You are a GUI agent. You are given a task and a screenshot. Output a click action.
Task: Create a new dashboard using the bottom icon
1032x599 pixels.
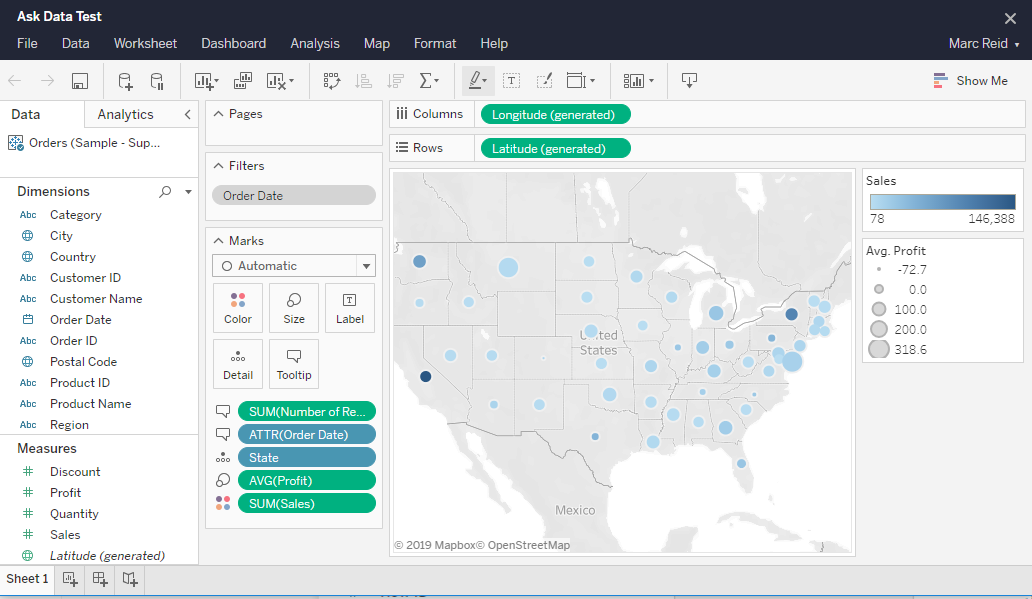[x=100, y=579]
